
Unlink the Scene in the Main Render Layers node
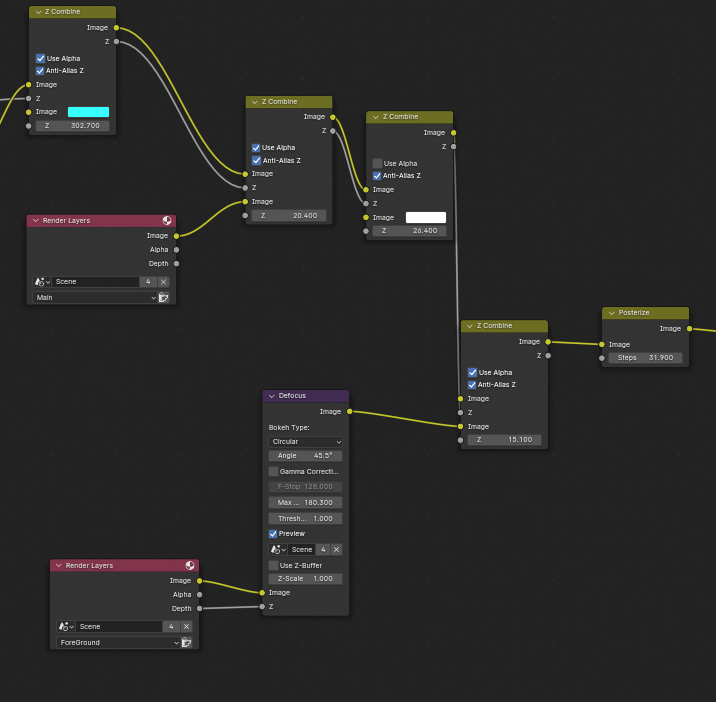coord(164,282)
